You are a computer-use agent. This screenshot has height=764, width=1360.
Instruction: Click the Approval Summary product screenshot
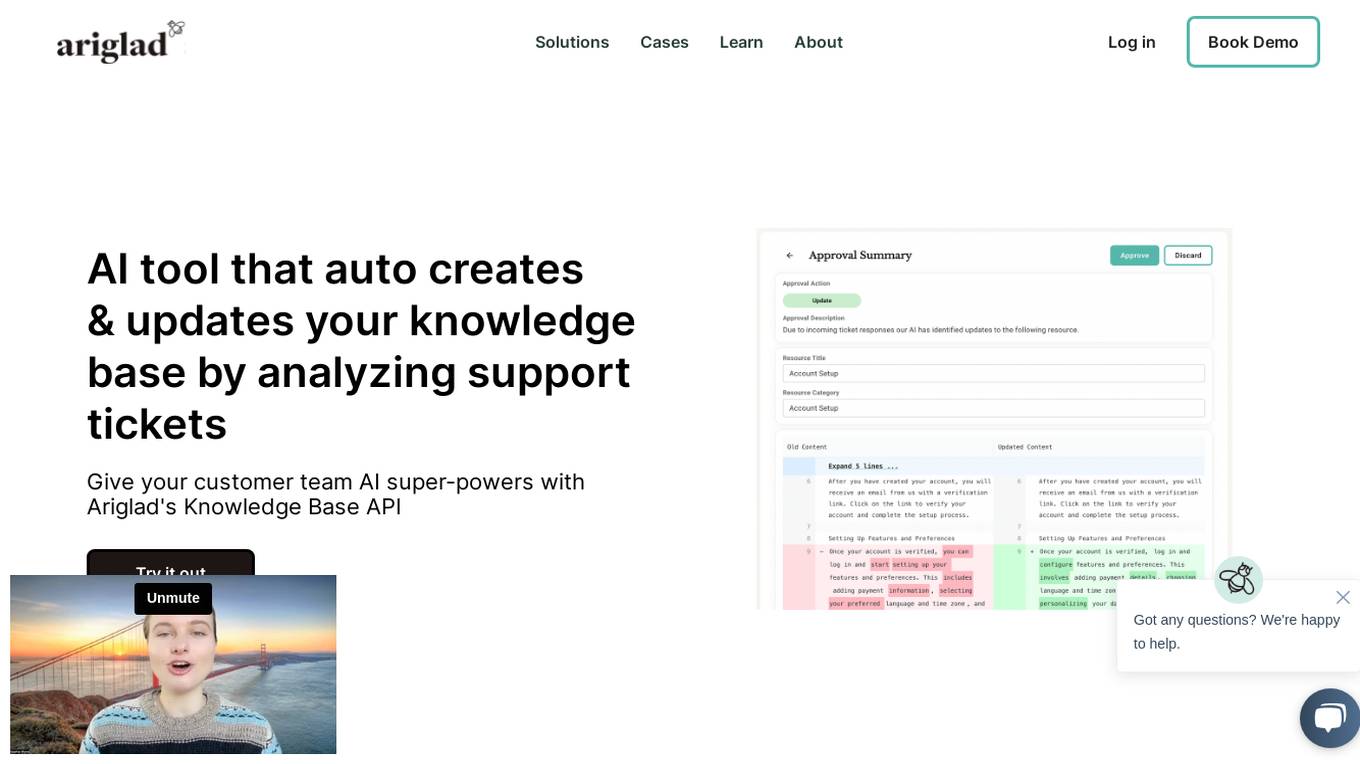click(994, 419)
